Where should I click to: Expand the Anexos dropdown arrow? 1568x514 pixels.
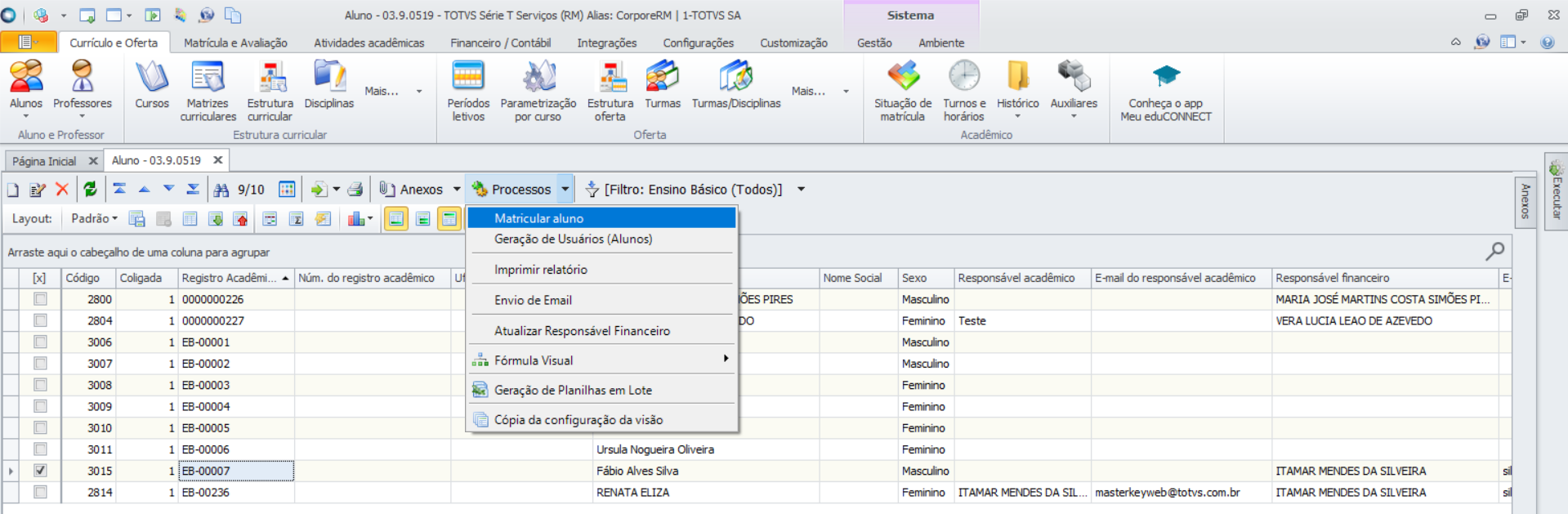click(x=457, y=190)
